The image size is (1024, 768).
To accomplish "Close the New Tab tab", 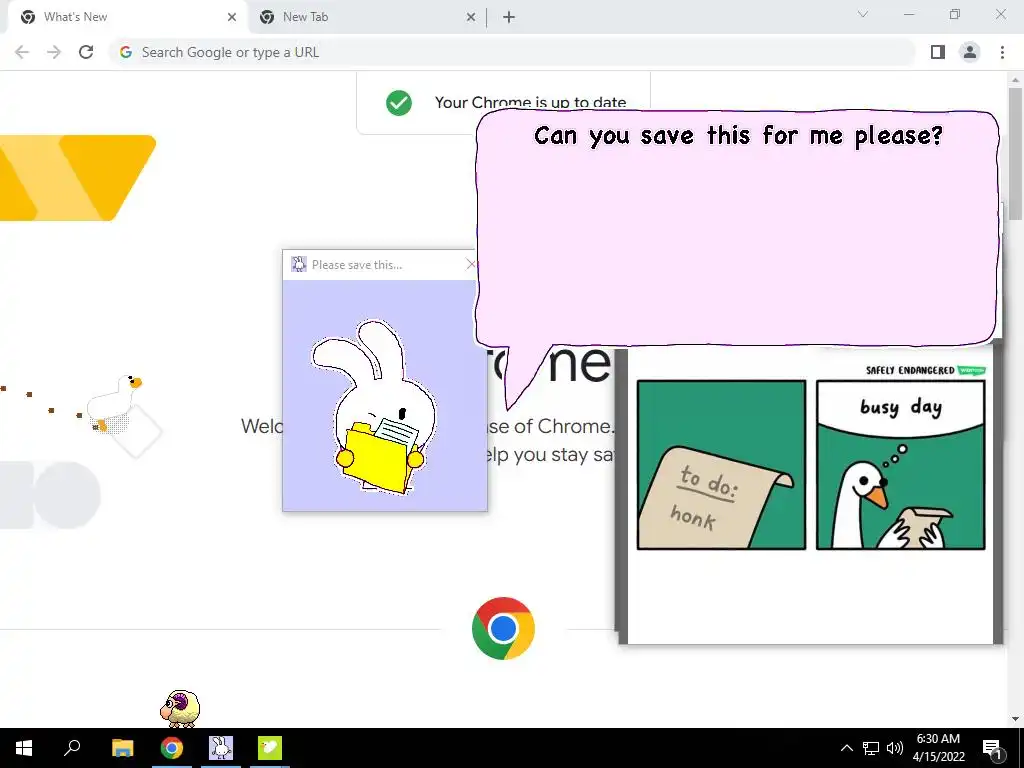I will pos(471,17).
